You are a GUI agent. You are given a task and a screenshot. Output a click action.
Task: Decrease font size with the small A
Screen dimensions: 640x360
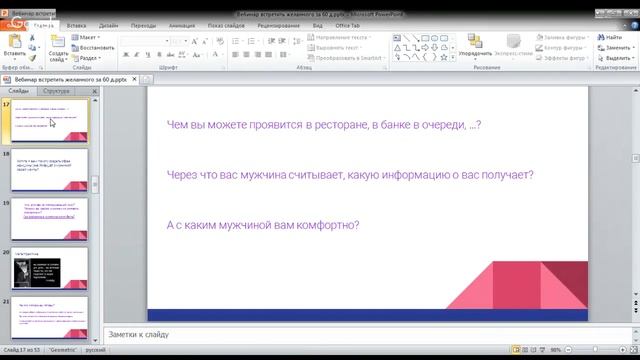pos(205,41)
